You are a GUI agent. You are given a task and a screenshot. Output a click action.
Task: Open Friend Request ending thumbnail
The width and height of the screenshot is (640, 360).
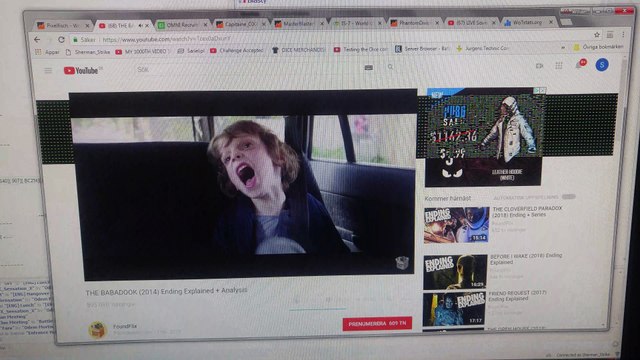pyautogui.click(x=454, y=309)
